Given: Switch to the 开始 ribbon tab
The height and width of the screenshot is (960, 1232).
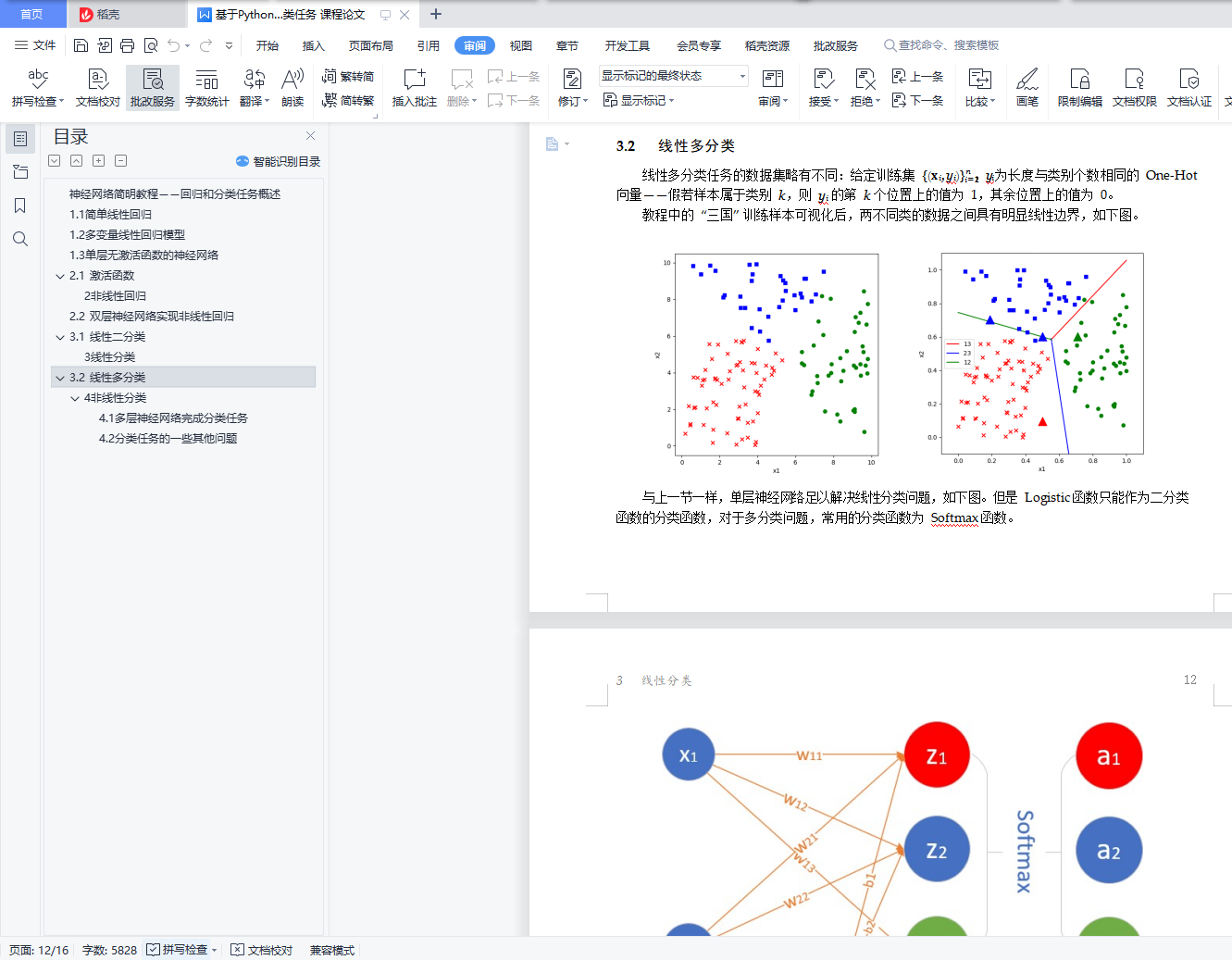Looking at the screenshot, I should (268, 45).
